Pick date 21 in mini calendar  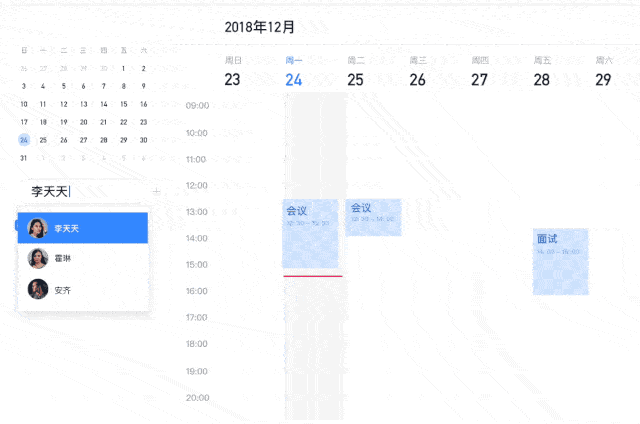pos(104,122)
